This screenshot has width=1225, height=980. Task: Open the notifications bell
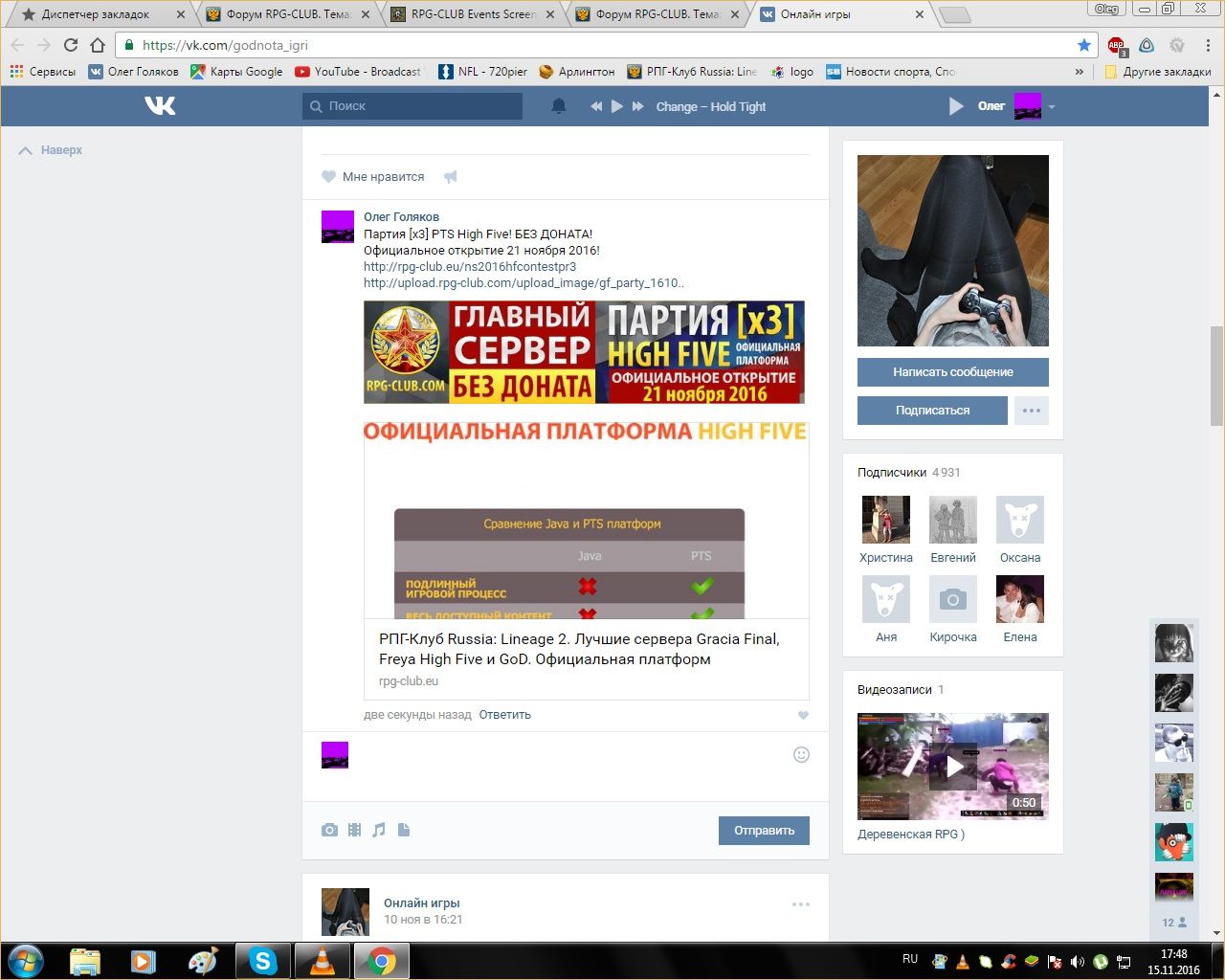(559, 106)
